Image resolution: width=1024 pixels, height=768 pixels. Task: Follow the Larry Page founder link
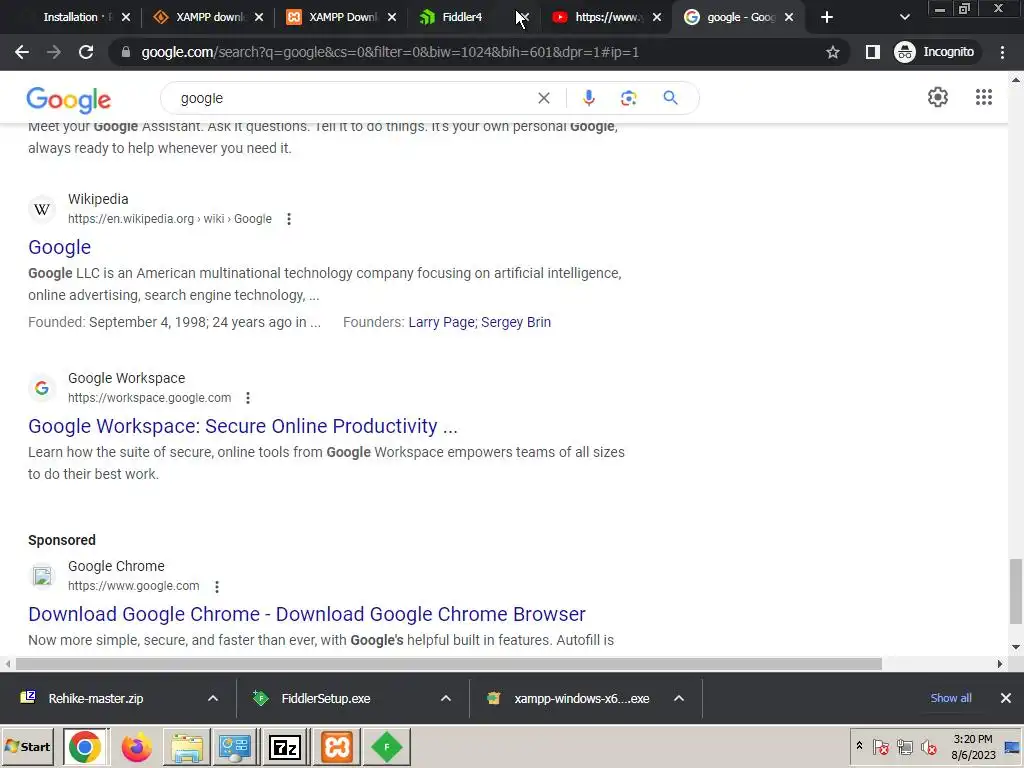click(x=441, y=322)
